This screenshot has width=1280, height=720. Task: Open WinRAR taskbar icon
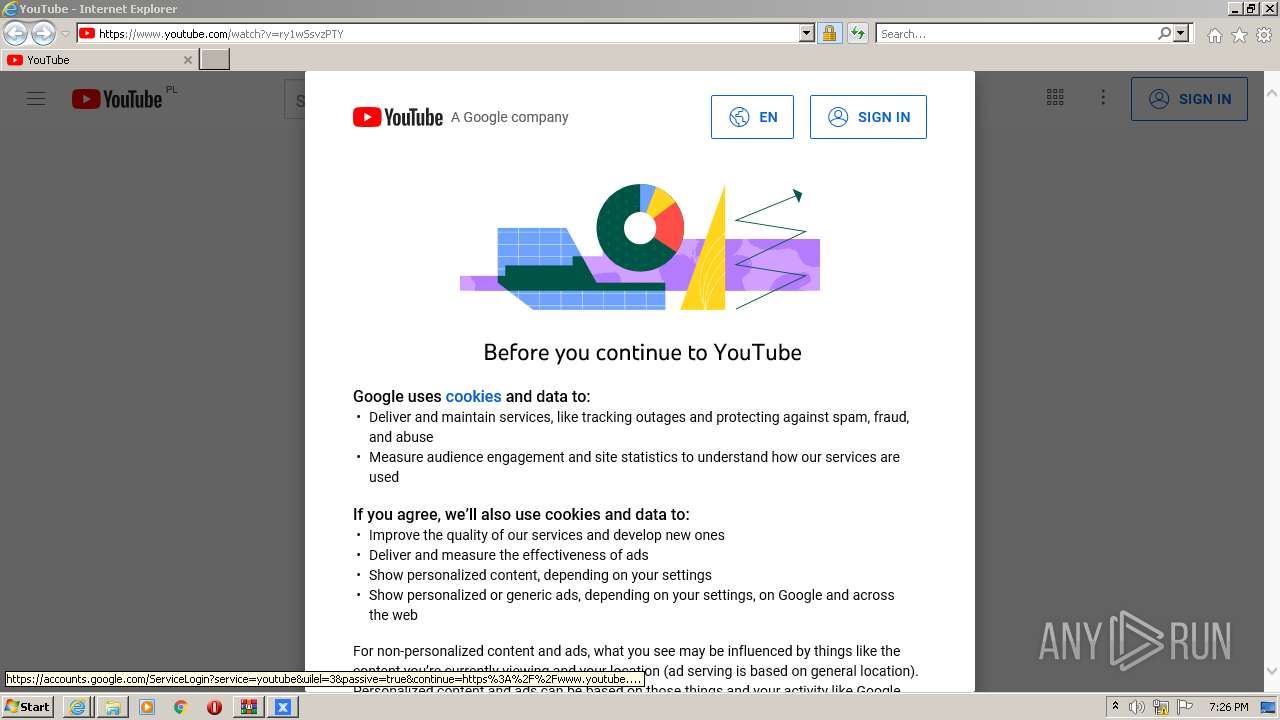pyautogui.click(x=248, y=707)
